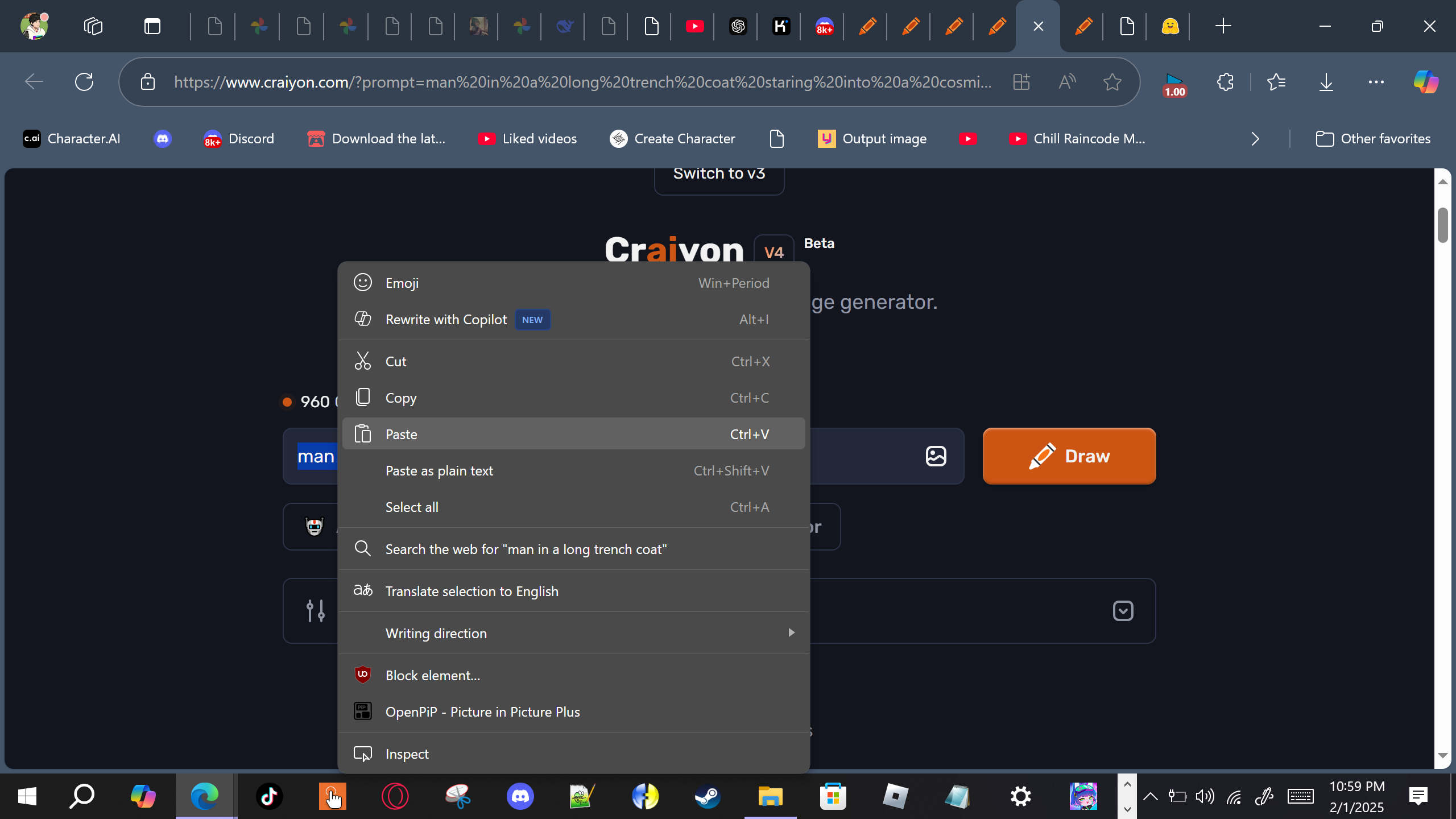
Task: Expand the settings panel dropdown chevron
Action: (x=1123, y=611)
